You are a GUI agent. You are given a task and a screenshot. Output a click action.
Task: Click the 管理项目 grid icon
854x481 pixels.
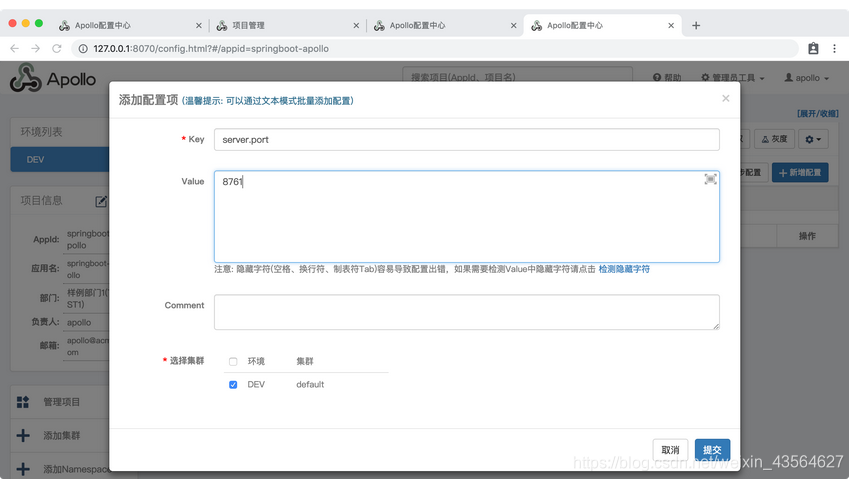pos(23,402)
